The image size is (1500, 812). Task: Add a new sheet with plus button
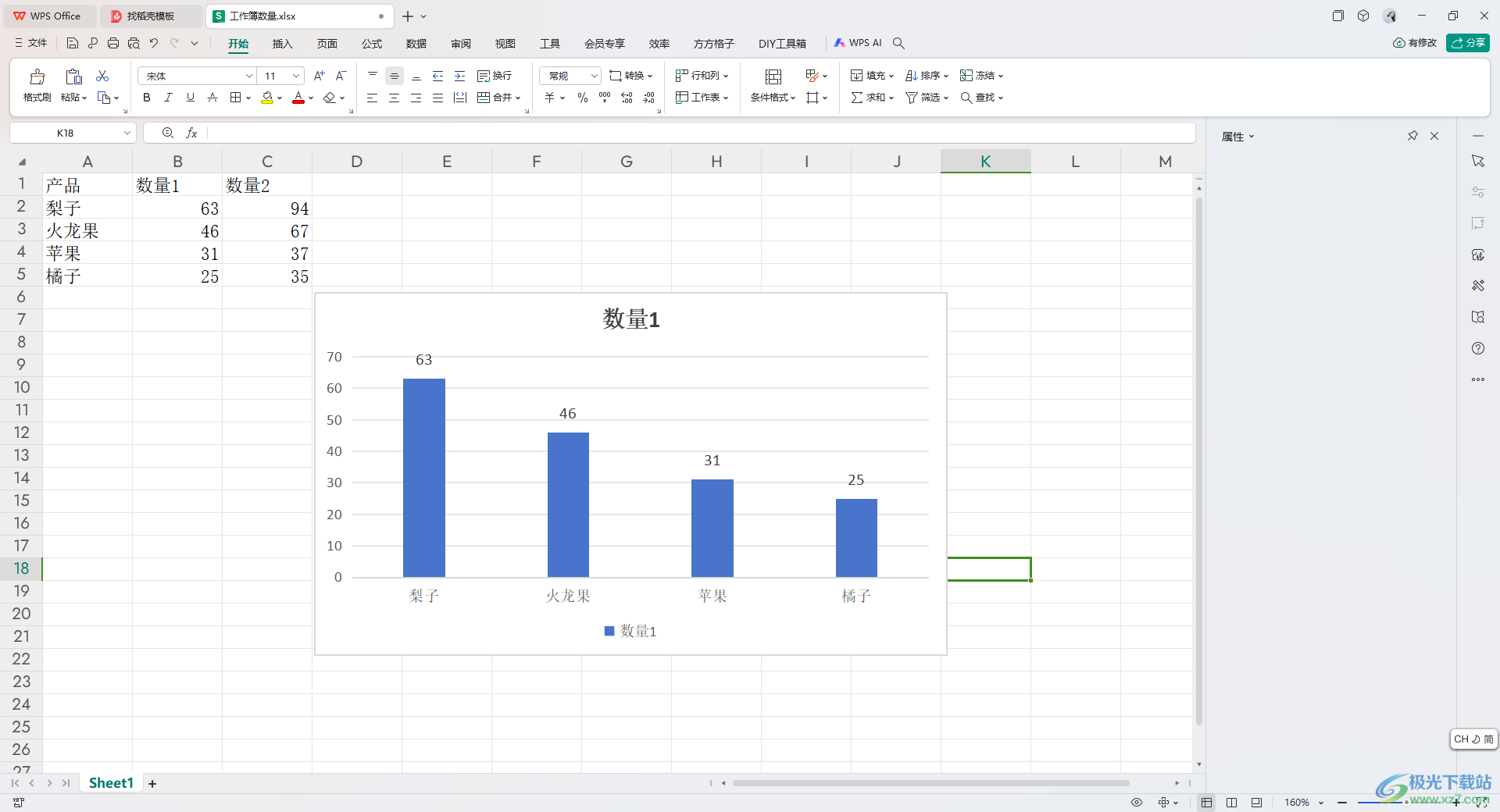[152, 783]
